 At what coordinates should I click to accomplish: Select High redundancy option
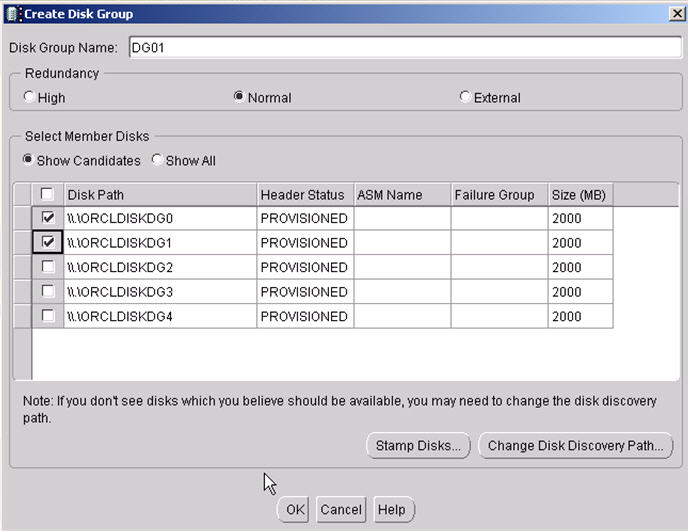tap(29, 98)
